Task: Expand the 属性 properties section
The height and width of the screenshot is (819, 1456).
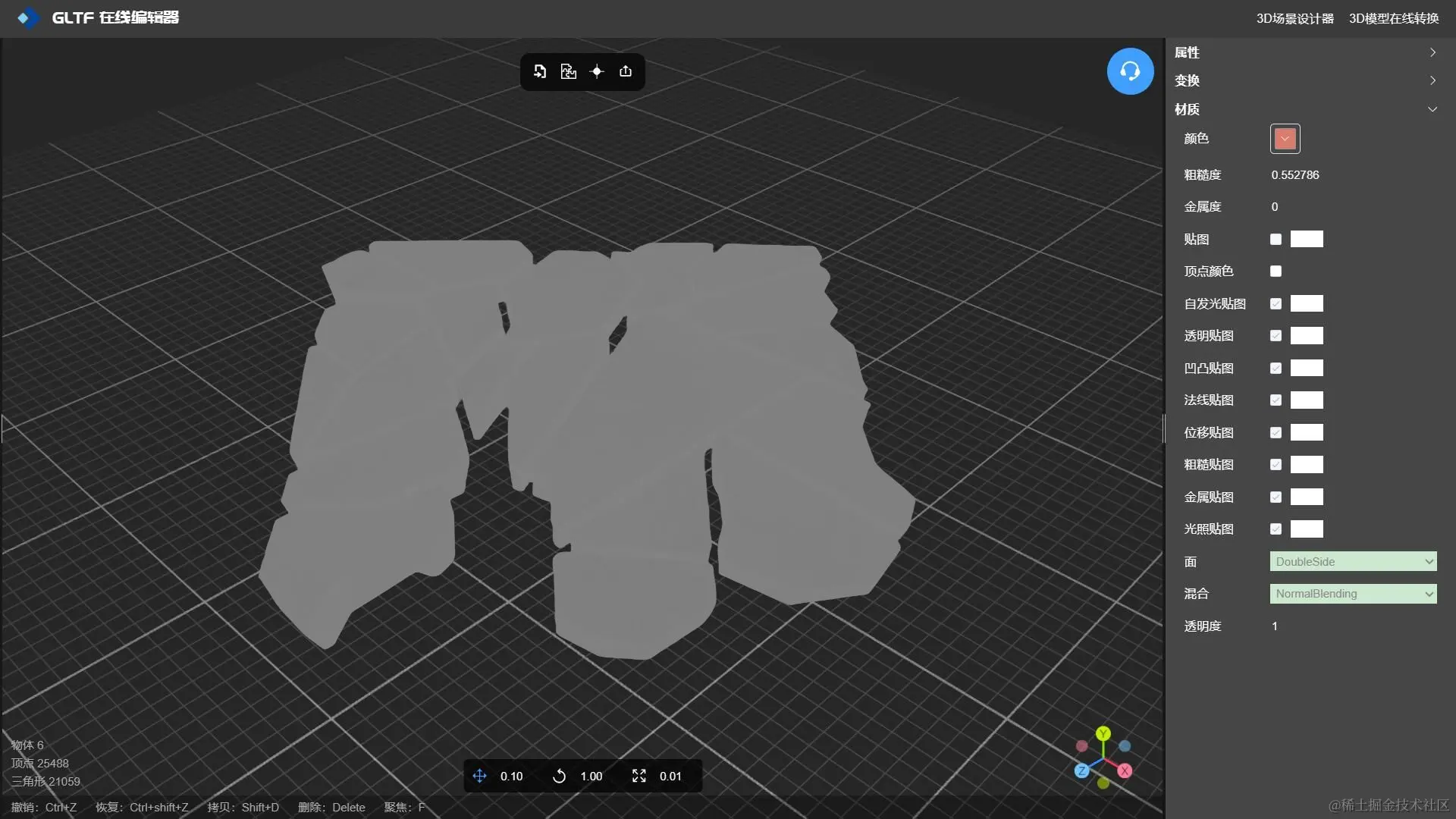Action: 1306,52
